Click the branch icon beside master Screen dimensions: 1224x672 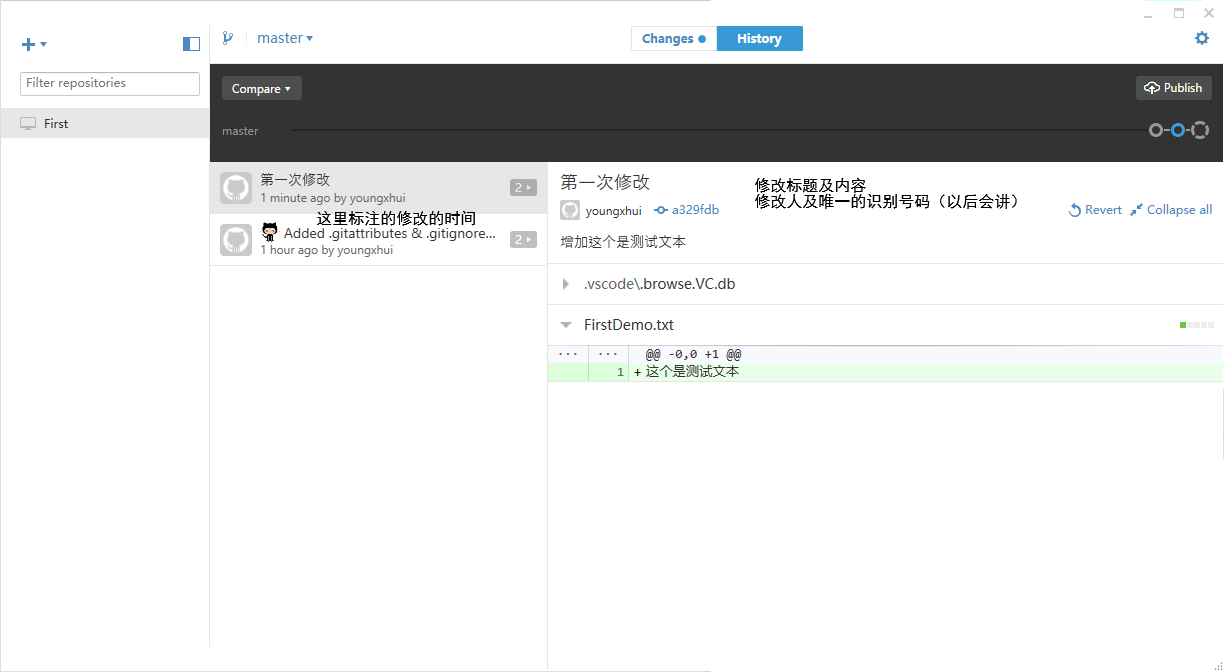[x=228, y=38]
